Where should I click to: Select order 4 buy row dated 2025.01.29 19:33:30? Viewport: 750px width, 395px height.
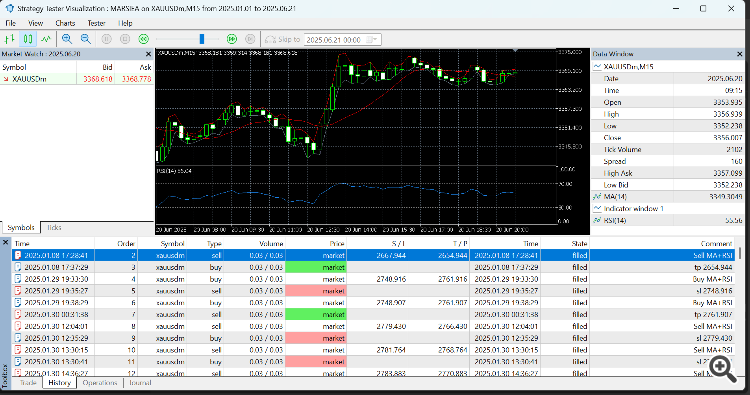tap(373, 279)
